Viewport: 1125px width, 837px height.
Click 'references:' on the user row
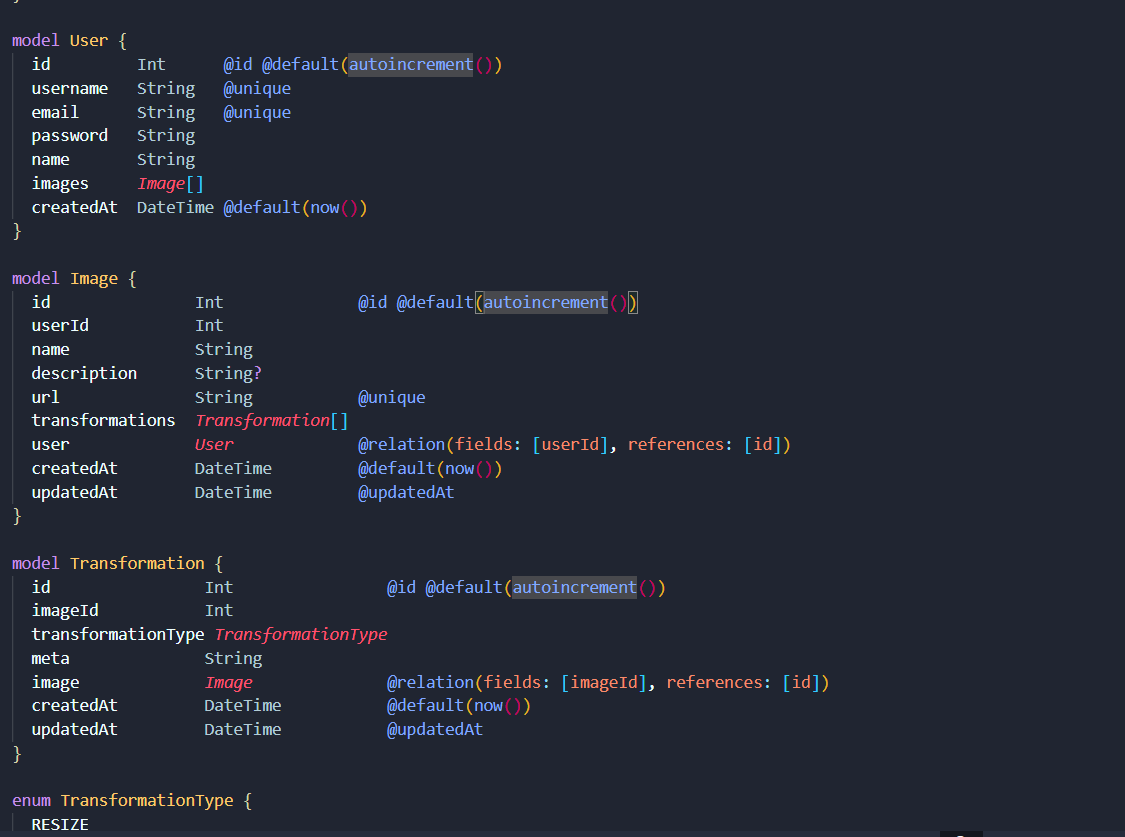coord(680,445)
